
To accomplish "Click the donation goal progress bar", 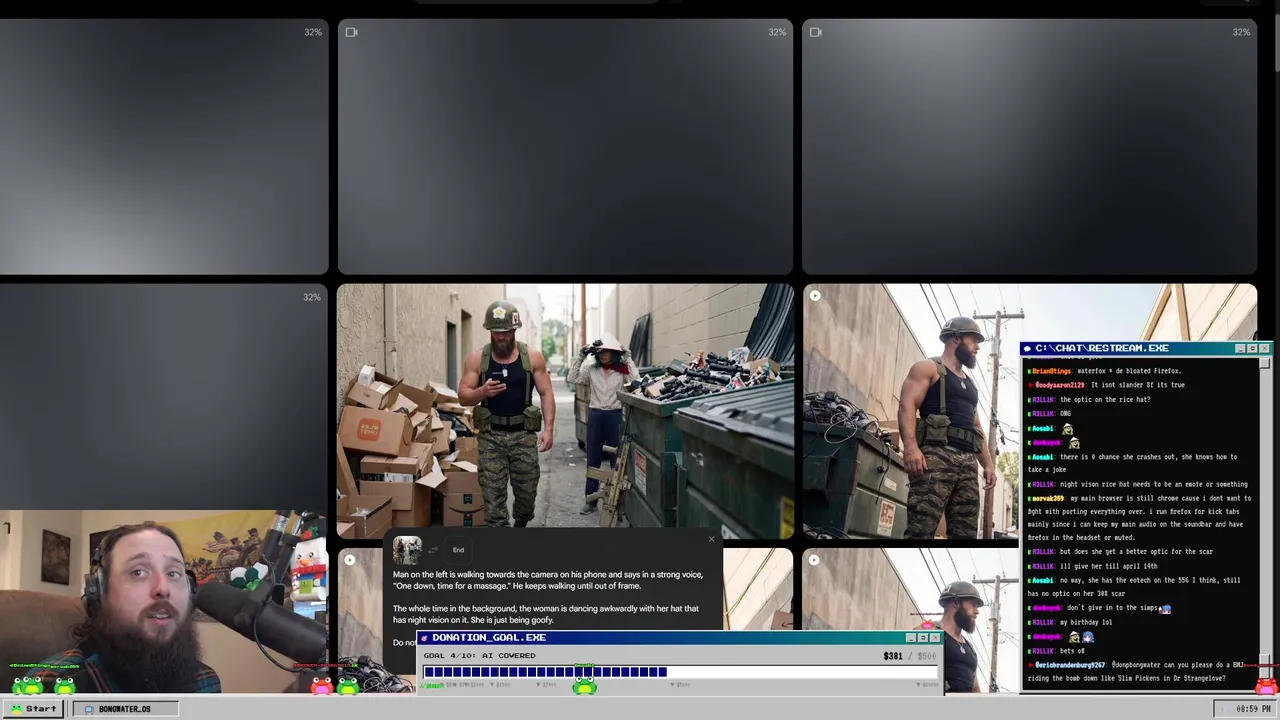I will click(679, 673).
